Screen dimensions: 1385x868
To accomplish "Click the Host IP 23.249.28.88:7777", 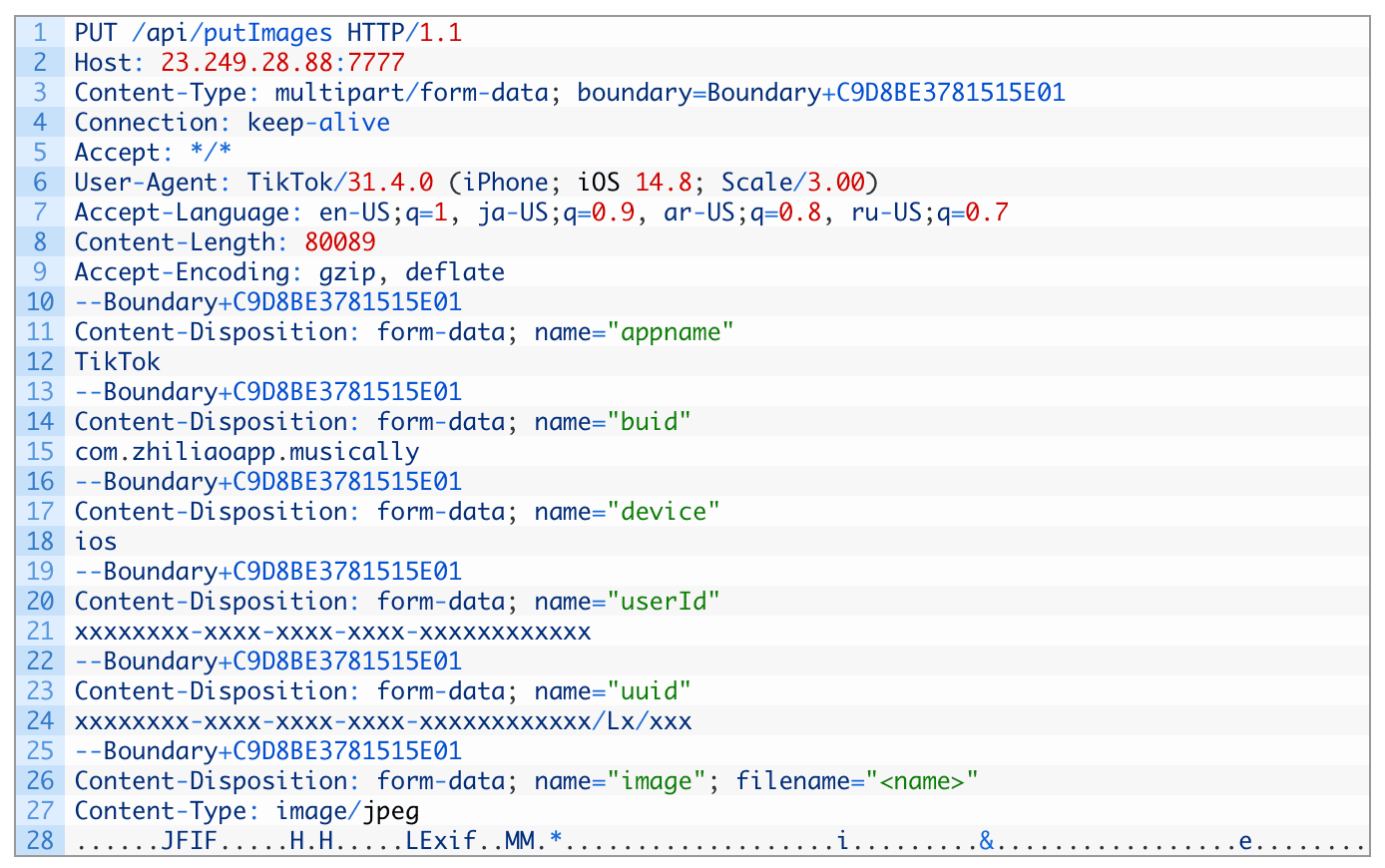I will coord(283,63).
